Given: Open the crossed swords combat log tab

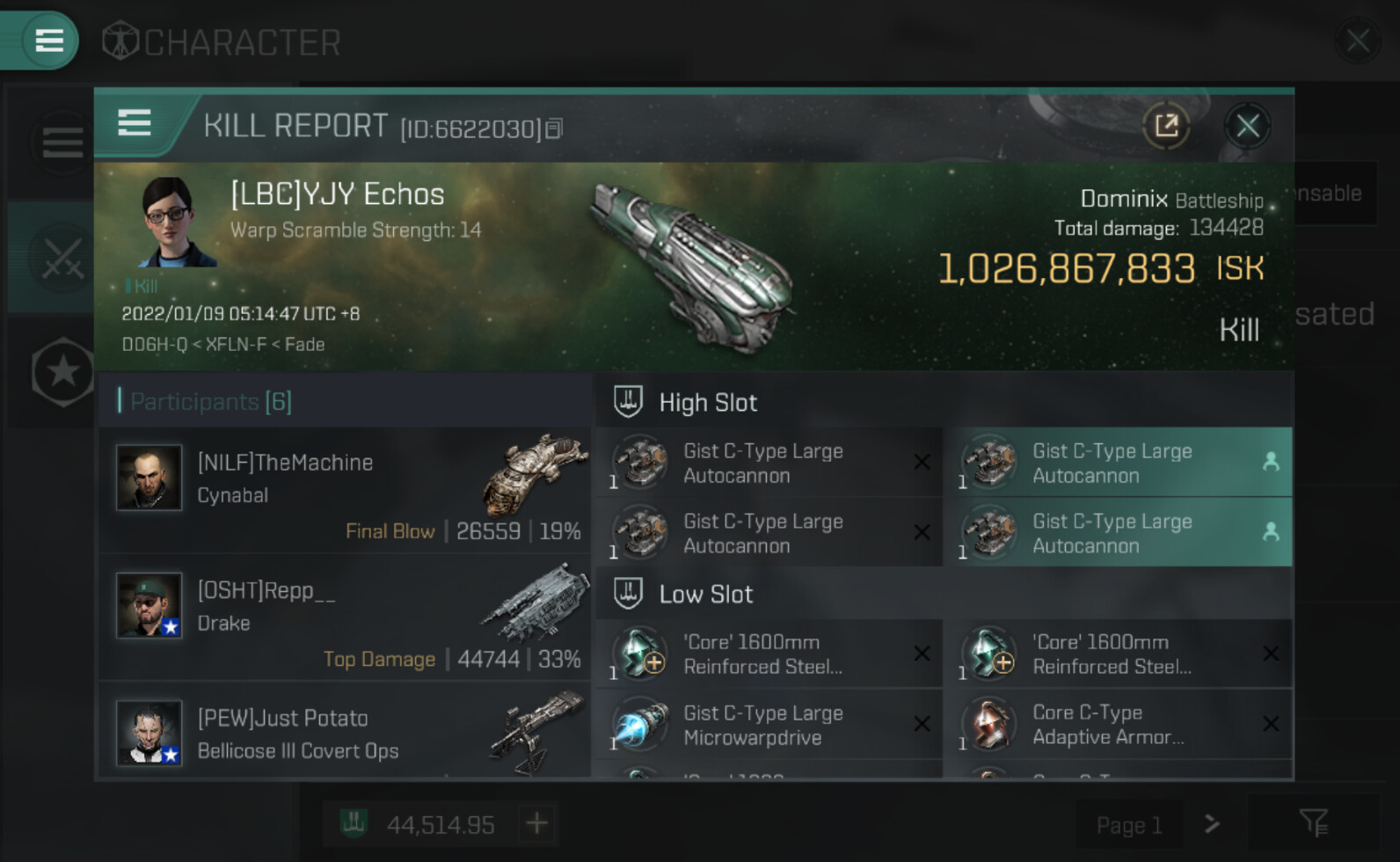Looking at the screenshot, I should click(62, 259).
